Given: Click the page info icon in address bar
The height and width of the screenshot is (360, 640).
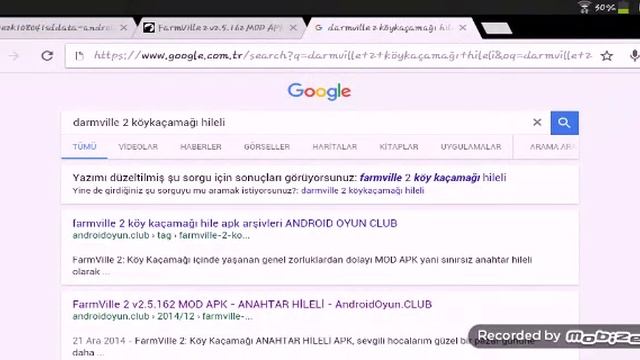Looking at the screenshot, I should coord(79,56).
